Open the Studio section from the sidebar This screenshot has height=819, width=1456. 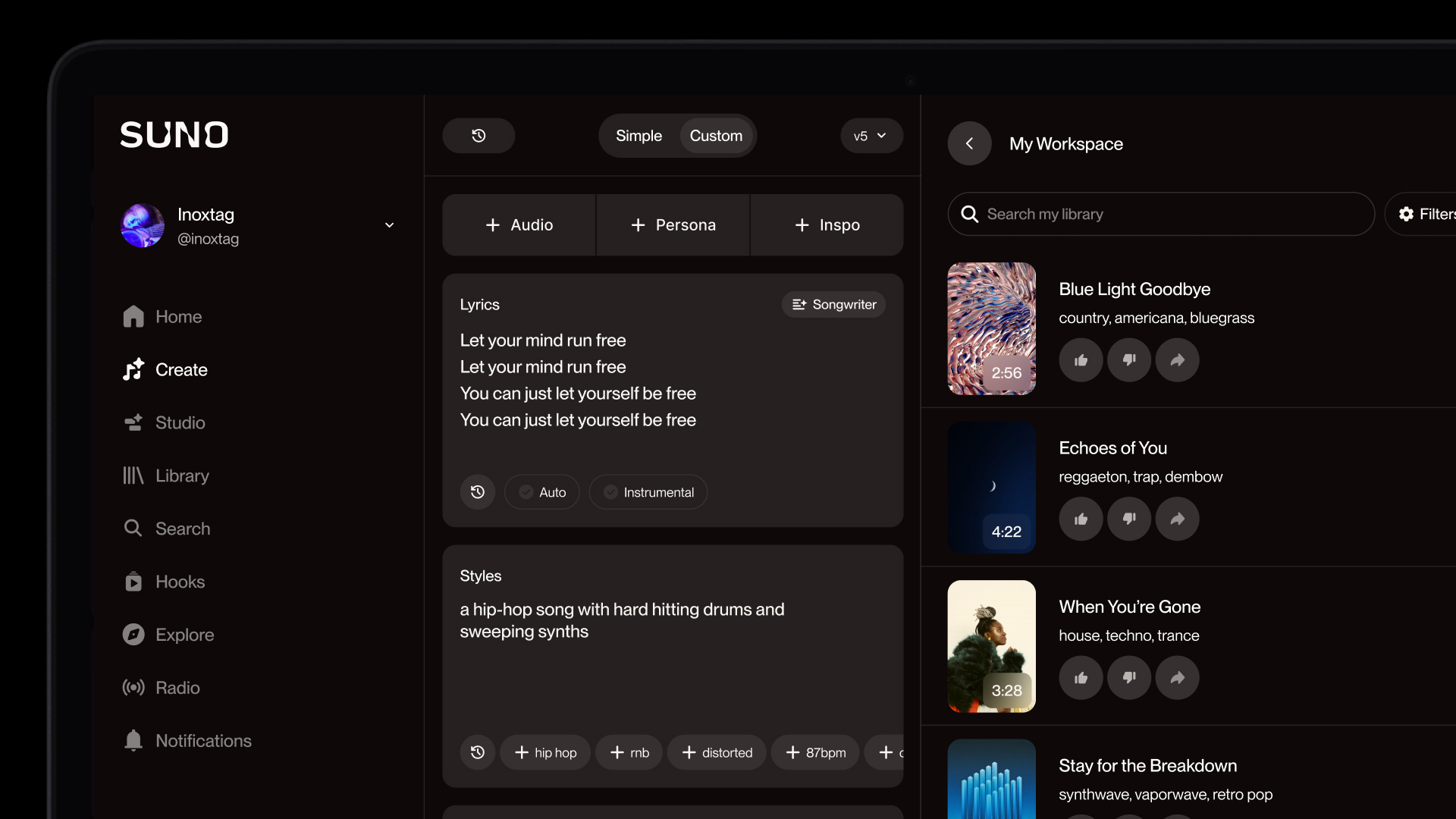(x=133, y=422)
